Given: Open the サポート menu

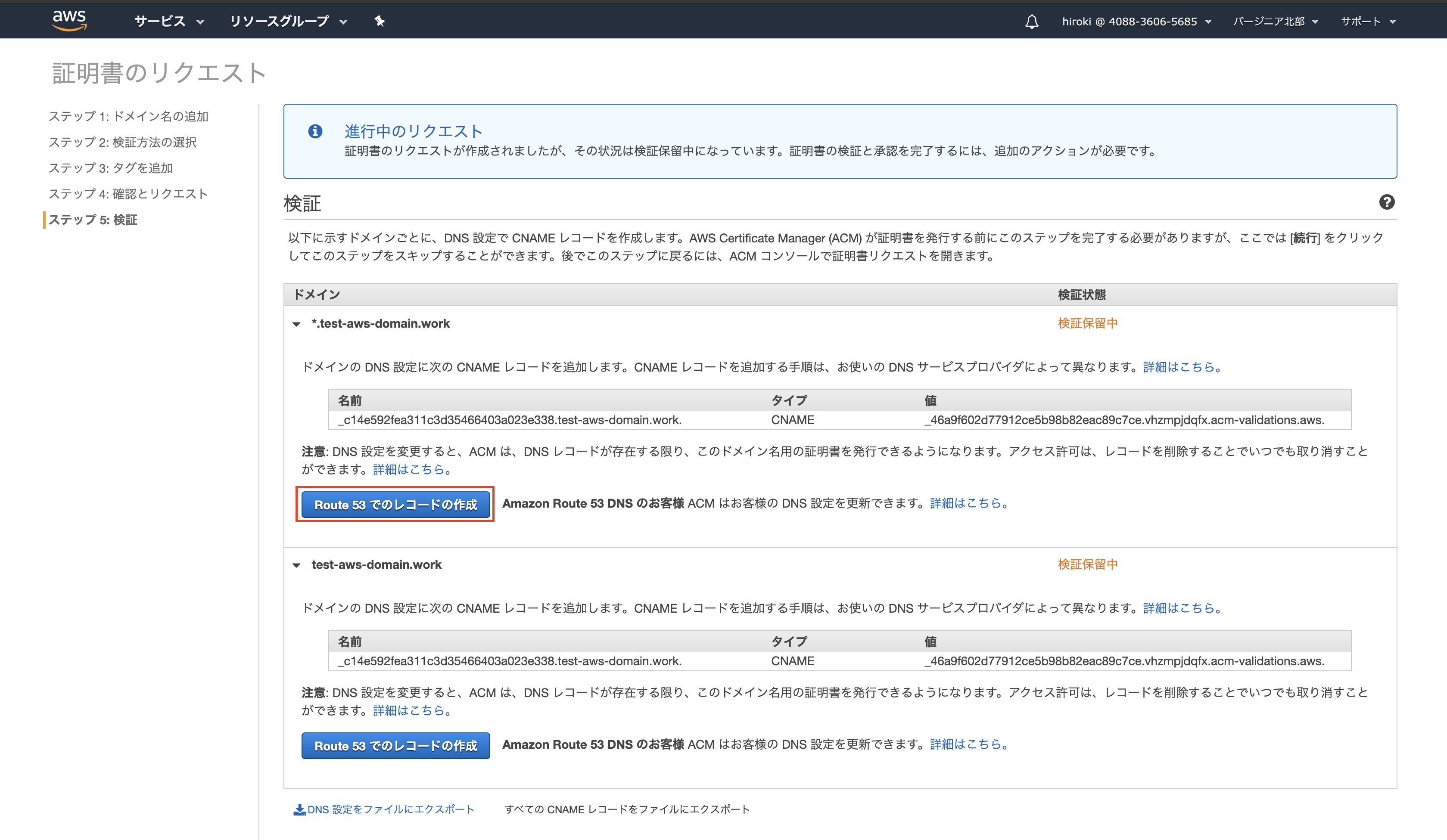Looking at the screenshot, I should [x=1367, y=21].
